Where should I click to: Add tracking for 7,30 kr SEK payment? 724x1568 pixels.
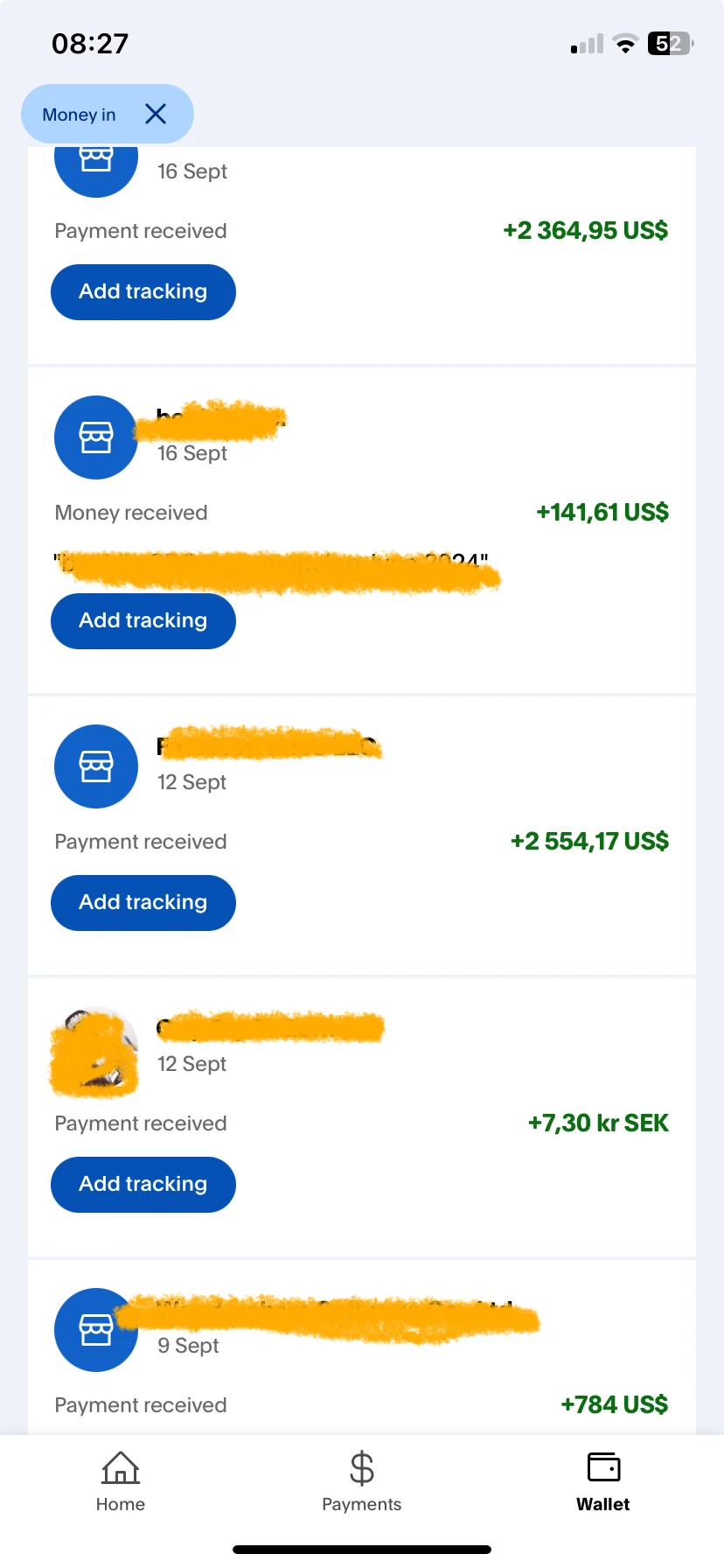click(x=143, y=1185)
